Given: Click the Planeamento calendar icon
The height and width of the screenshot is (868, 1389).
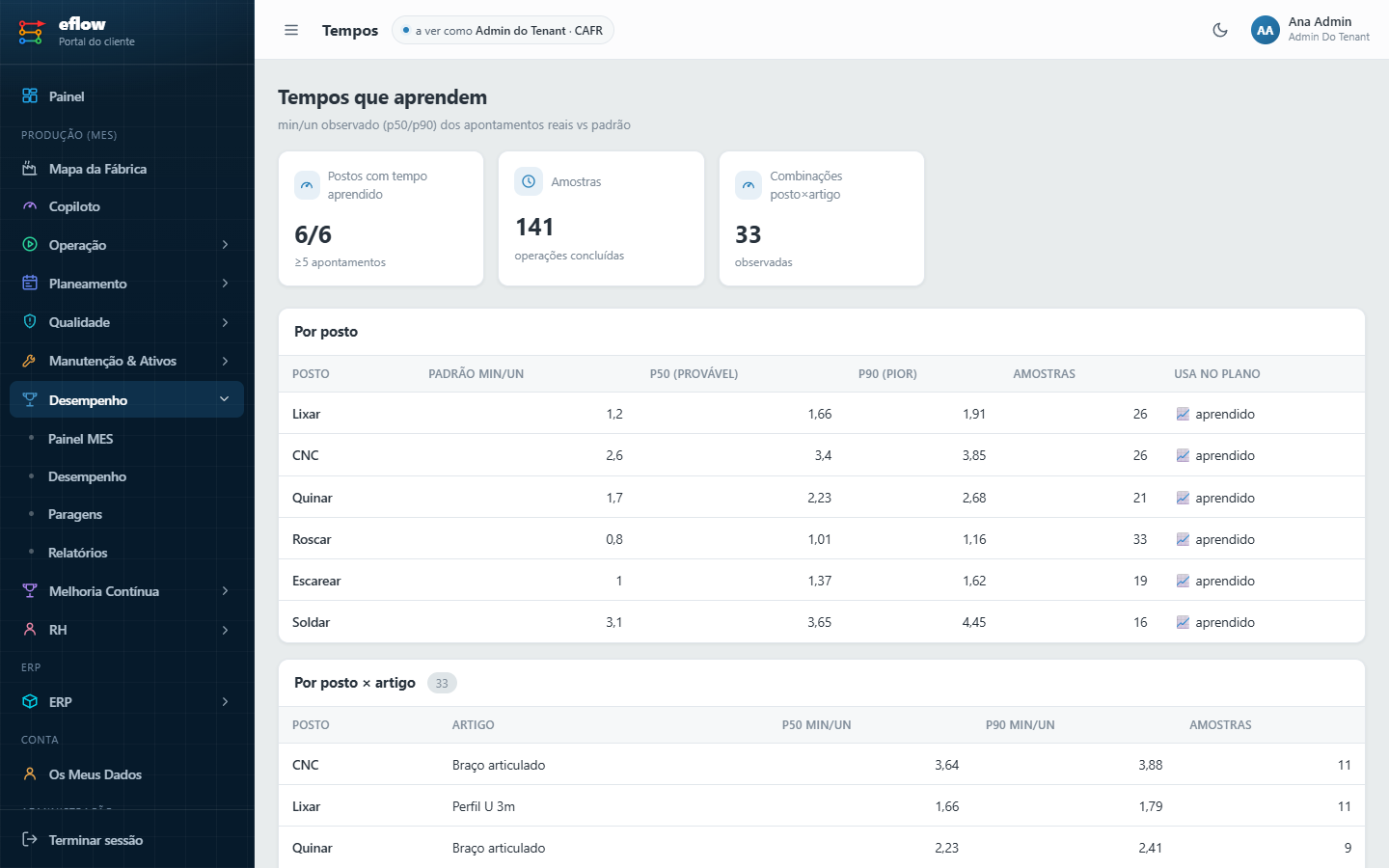Looking at the screenshot, I should coord(30,284).
